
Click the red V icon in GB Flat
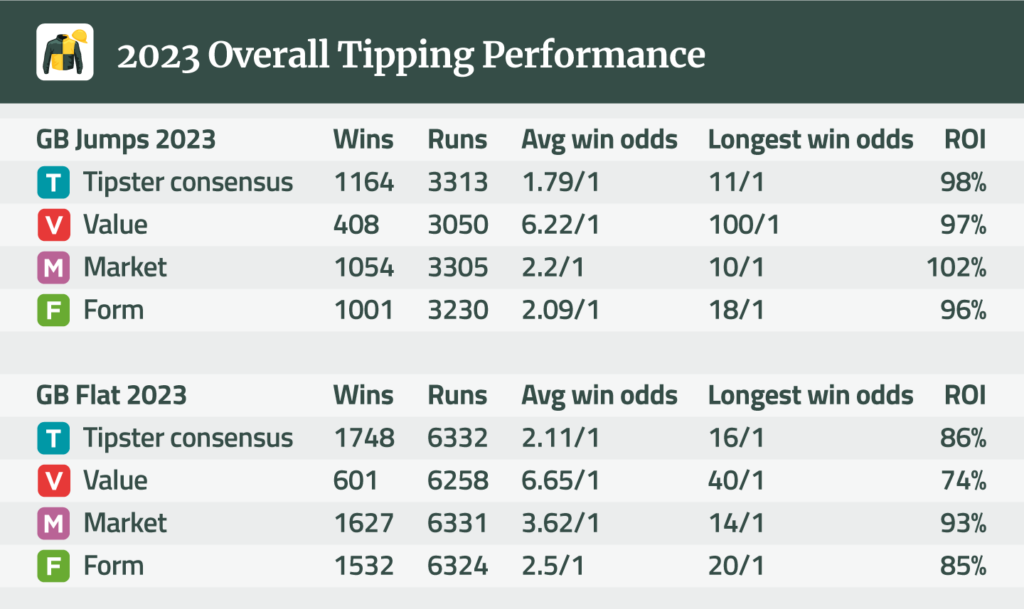[54, 481]
